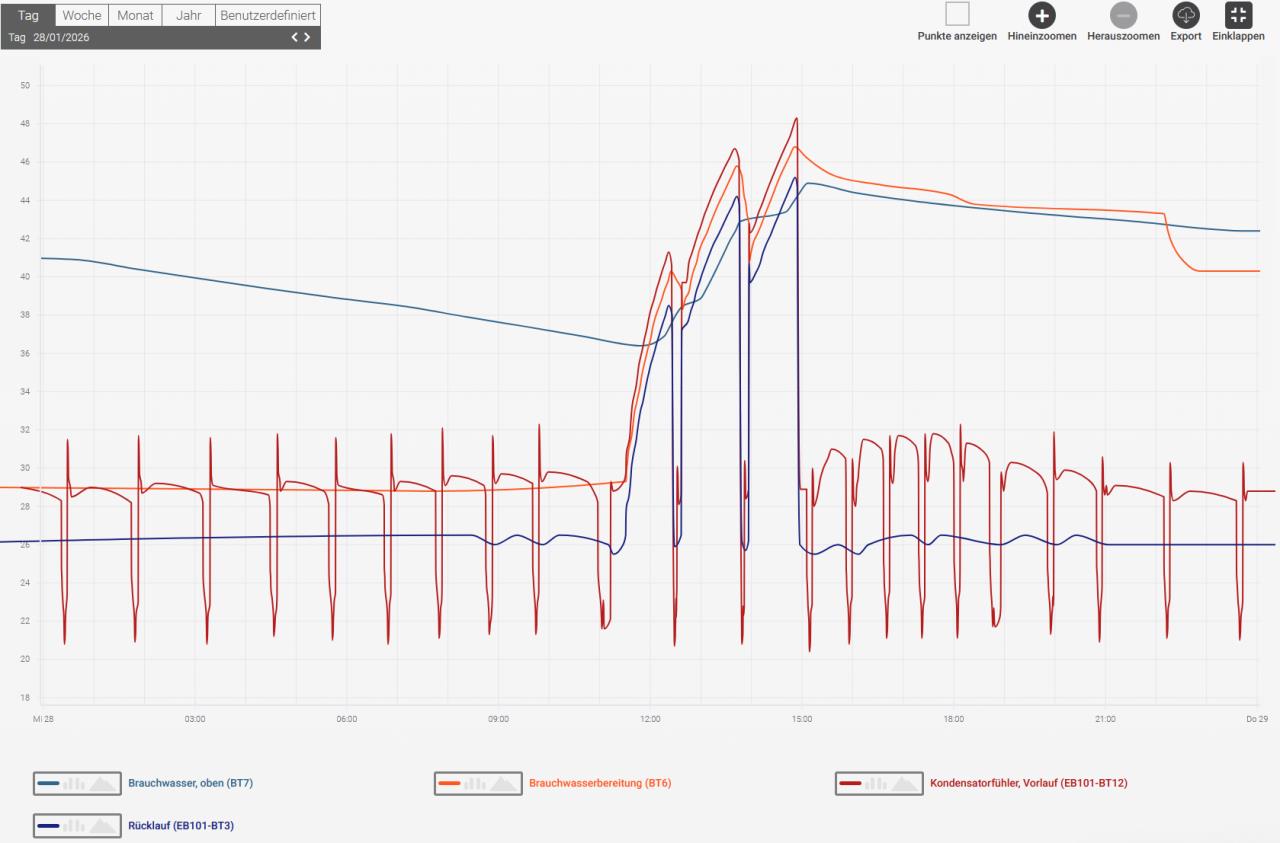Screen dimensions: 1280x843
Task: Click the Brauchwasser, oben (BT7) legend icon
Action: tap(76, 783)
